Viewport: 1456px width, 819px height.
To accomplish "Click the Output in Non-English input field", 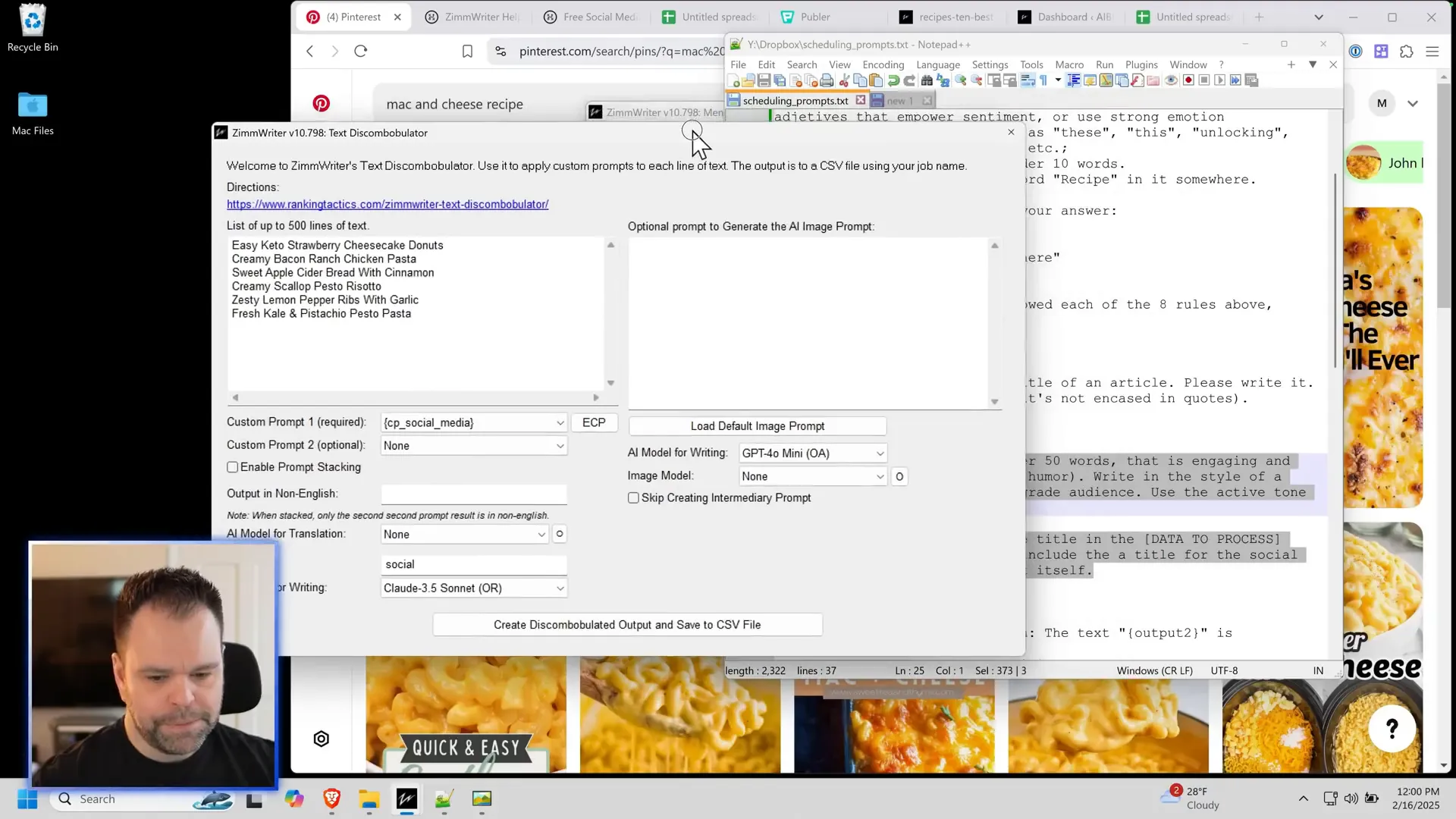I will coord(474,494).
